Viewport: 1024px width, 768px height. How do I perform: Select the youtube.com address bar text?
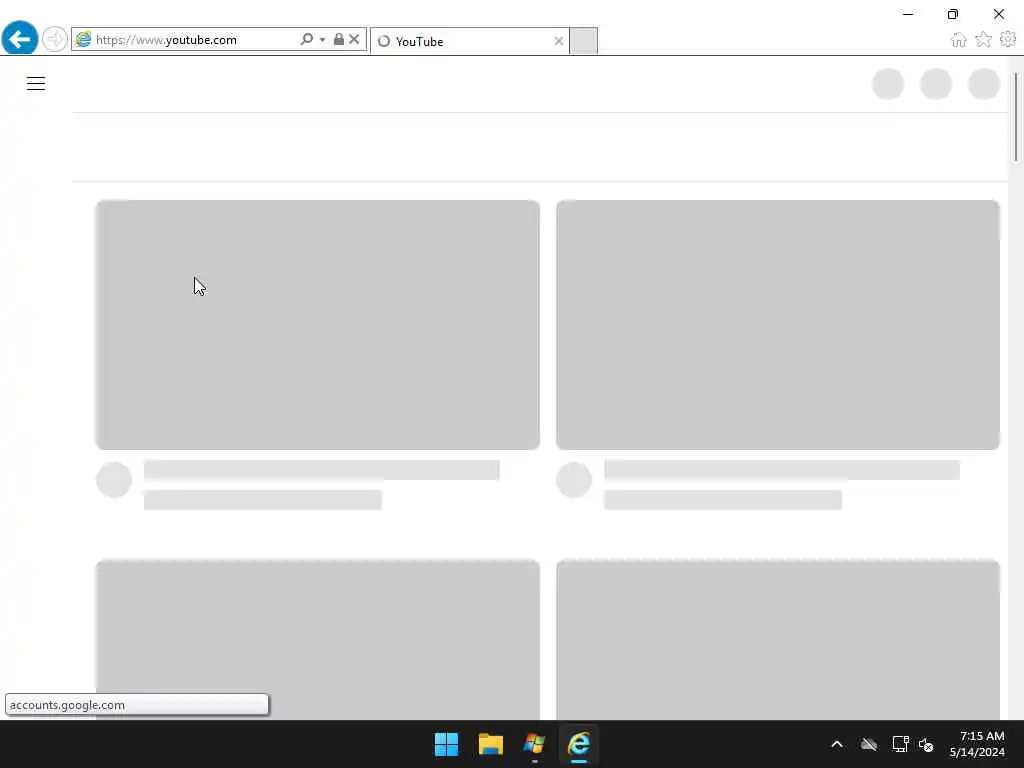[166, 40]
